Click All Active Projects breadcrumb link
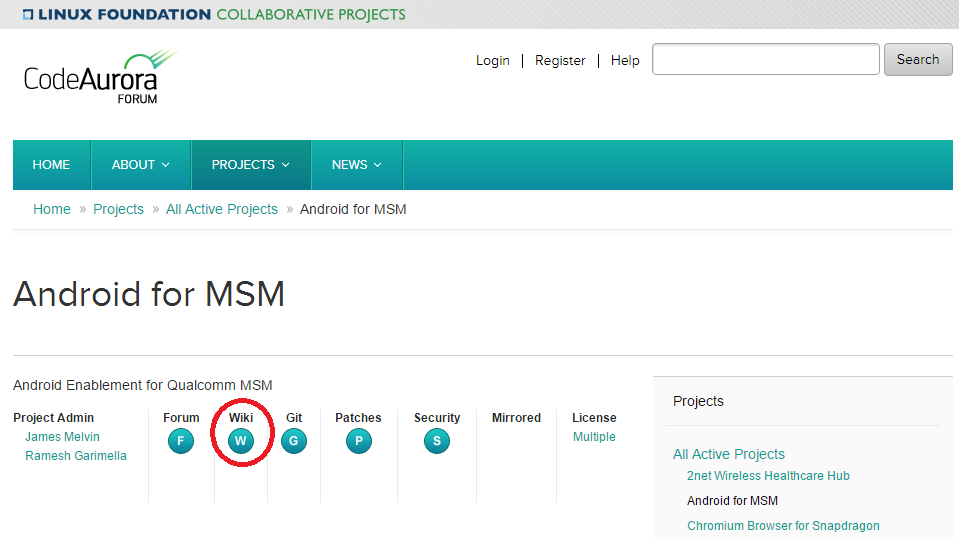Image resolution: width=959 pixels, height=539 pixels. (x=221, y=209)
